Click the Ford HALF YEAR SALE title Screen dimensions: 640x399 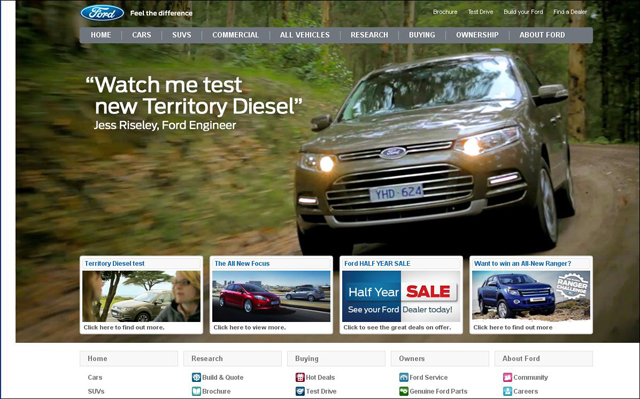point(377,264)
